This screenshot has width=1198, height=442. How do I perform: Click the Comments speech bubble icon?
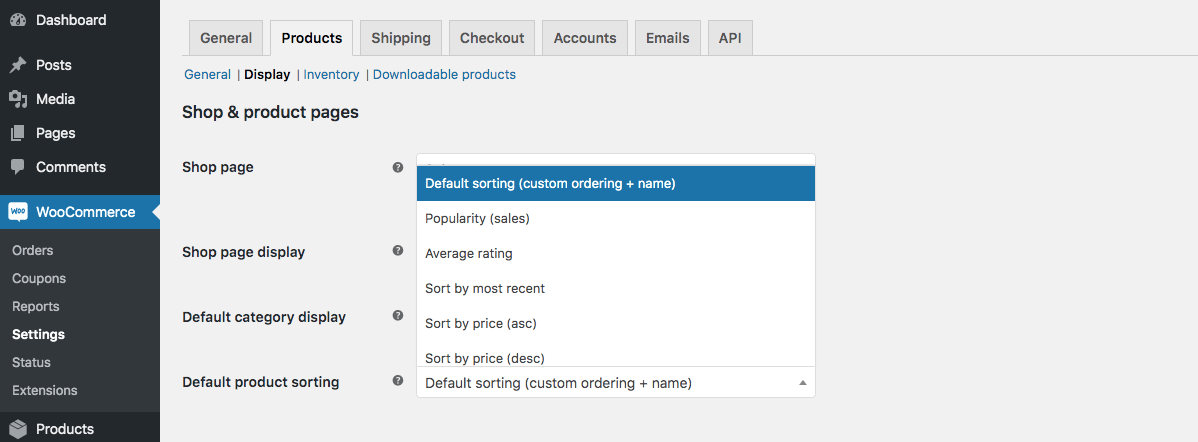pos(18,167)
